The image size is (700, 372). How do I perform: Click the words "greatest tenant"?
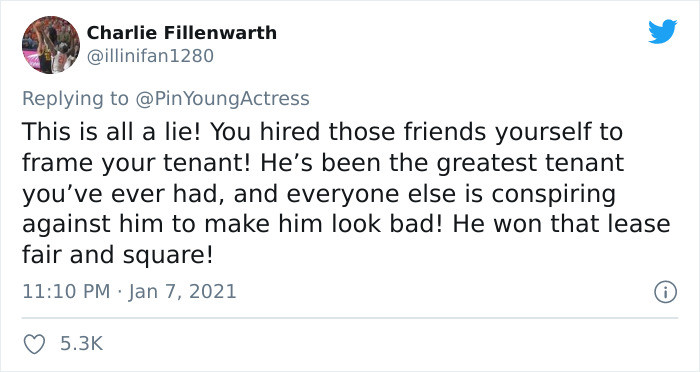coord(530,163)
